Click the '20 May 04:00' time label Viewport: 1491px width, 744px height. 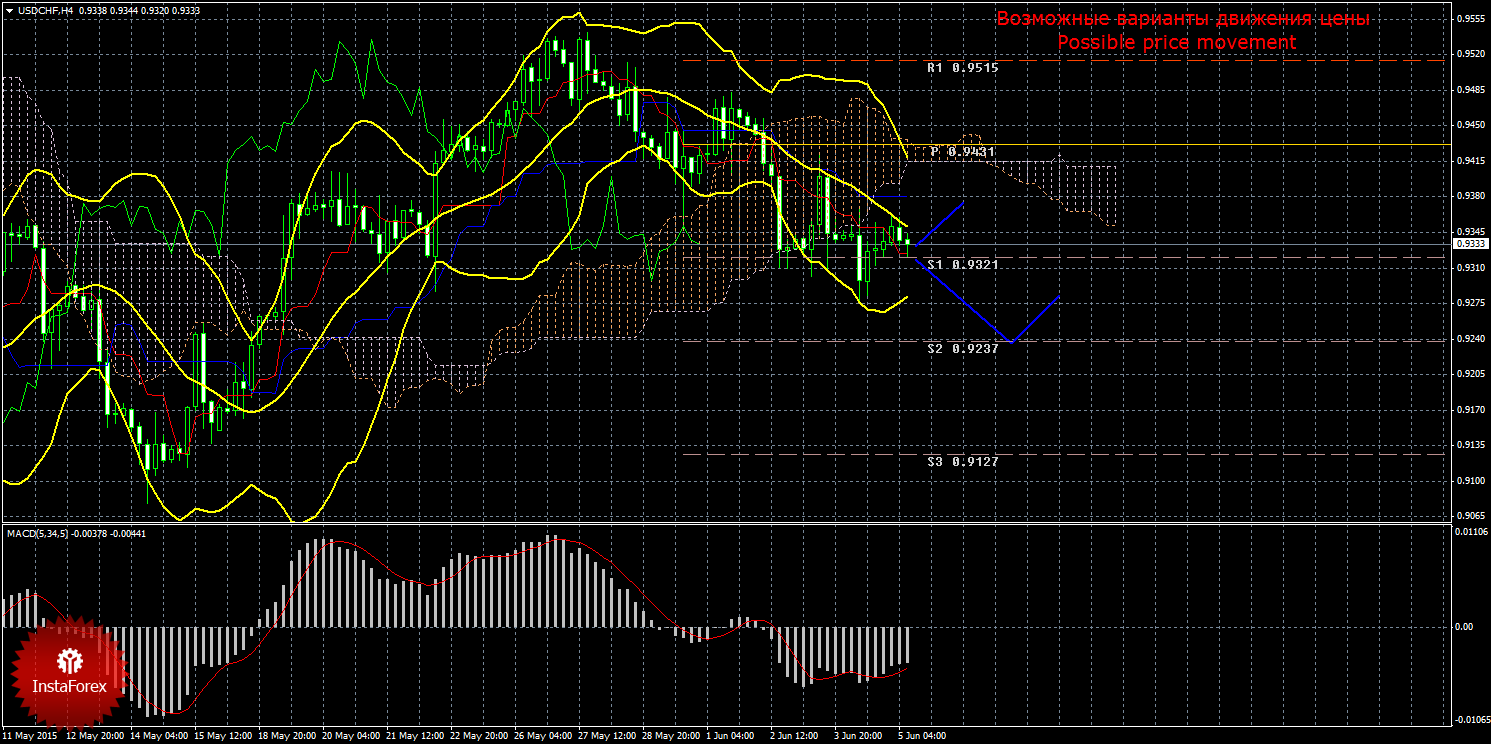coord(352,736)
